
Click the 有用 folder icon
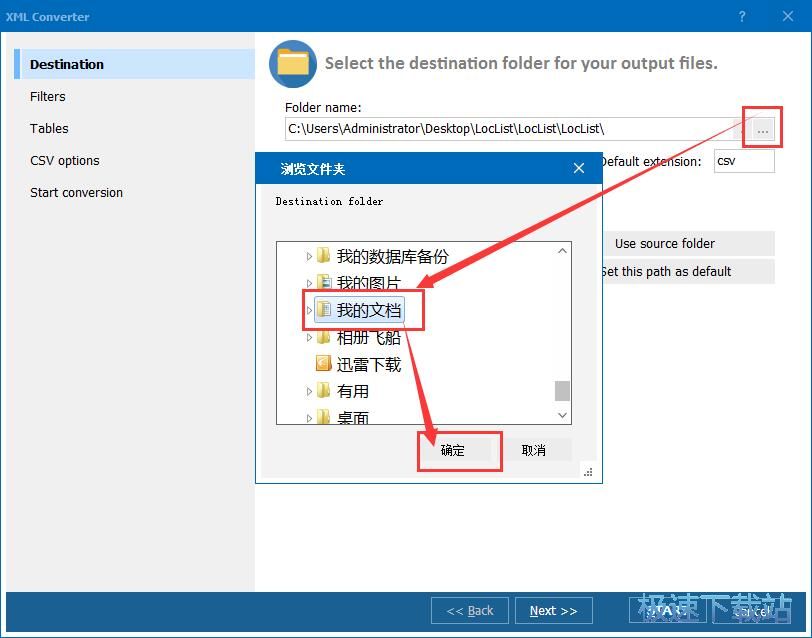[324, 390]
